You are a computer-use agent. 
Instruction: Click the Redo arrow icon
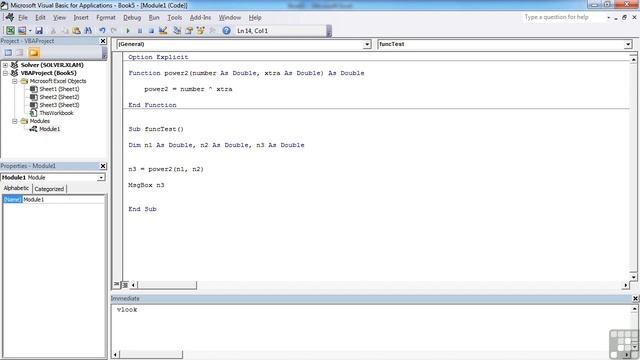(114, 31)
